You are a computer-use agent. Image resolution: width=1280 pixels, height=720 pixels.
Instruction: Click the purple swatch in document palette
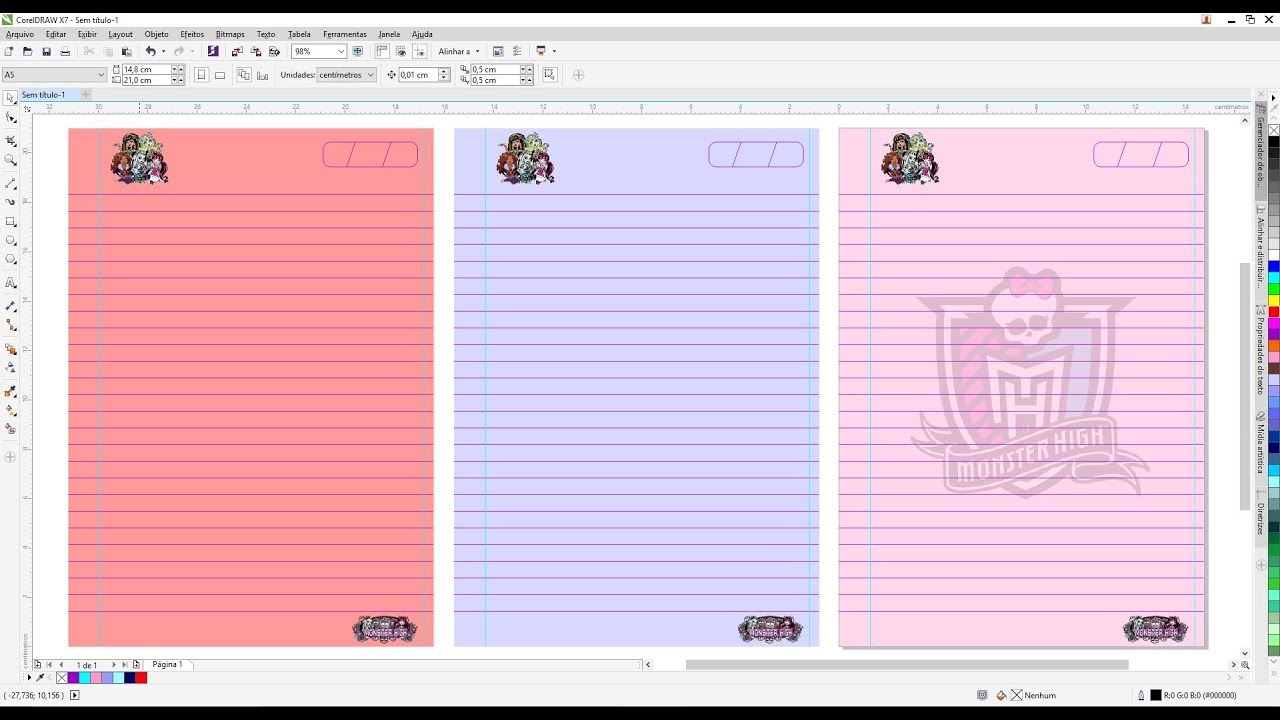click(x=73, y=678)
